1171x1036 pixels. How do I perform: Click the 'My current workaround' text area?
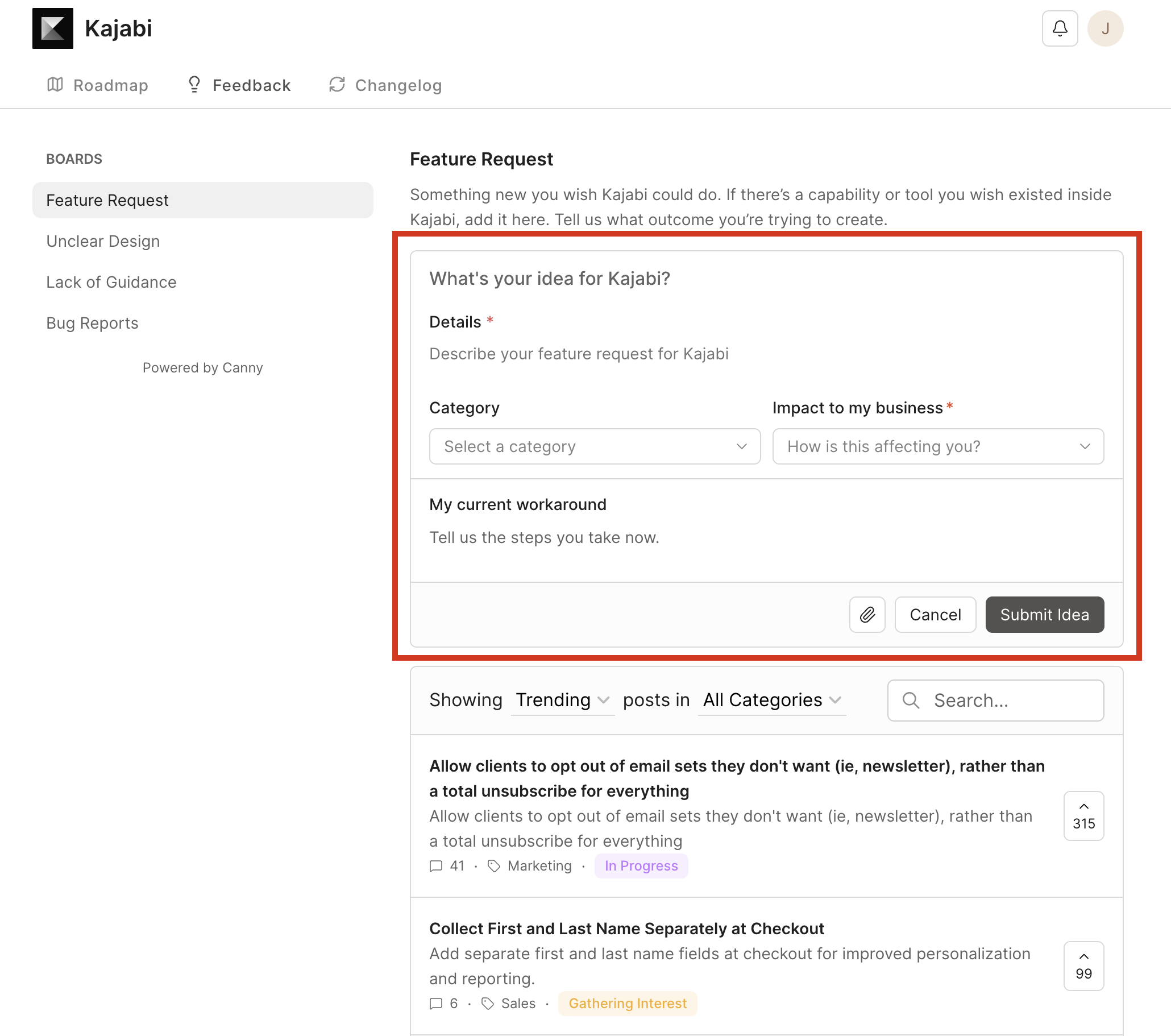coord(766,537)
